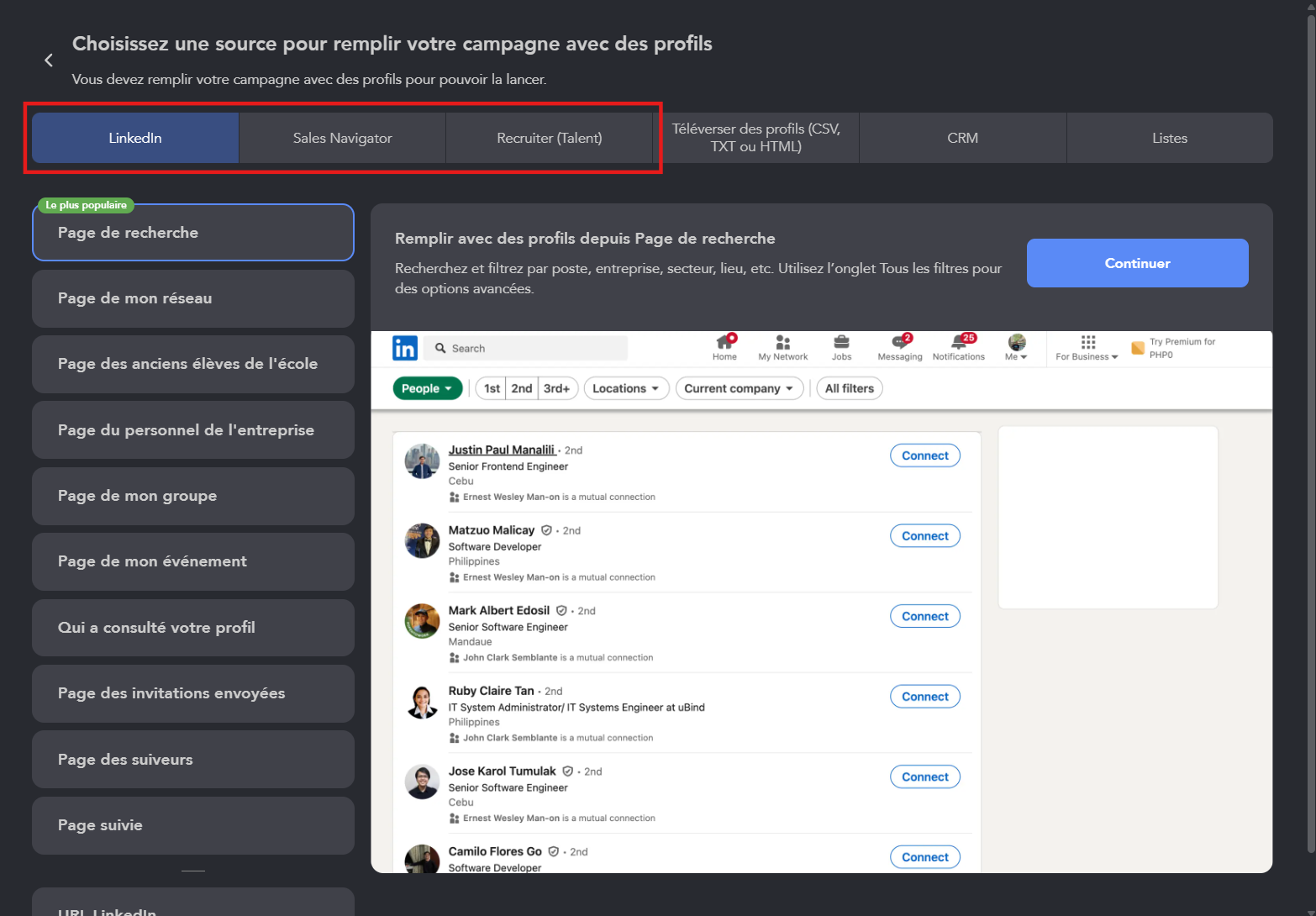Connect with Ruby Claire Tan
1316x916 pixels.
925,697
